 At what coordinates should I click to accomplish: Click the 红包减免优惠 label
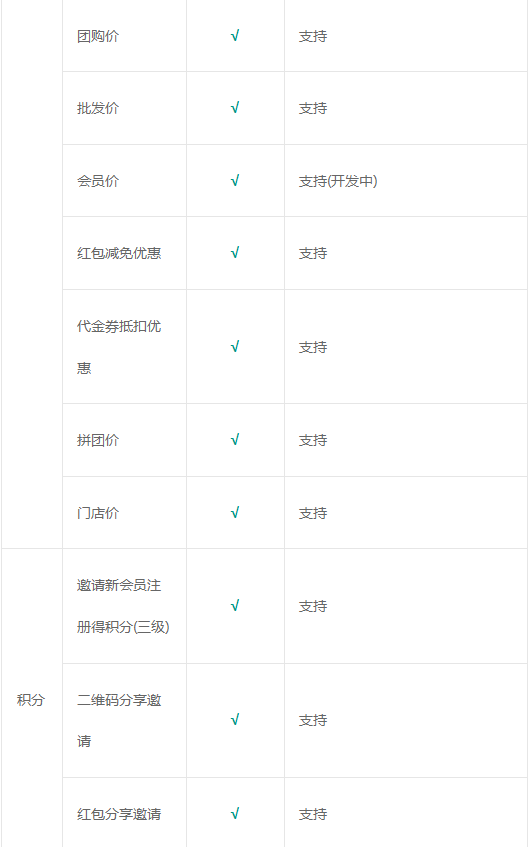(119, 253)
